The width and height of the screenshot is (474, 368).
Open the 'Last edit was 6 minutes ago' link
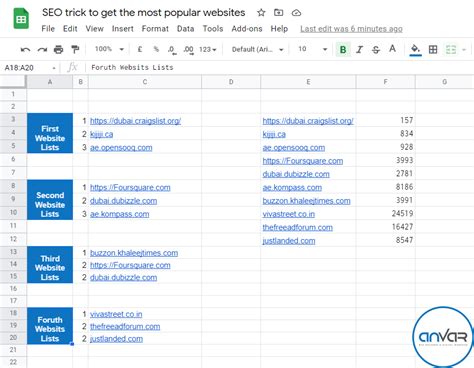tap(351, 29)
